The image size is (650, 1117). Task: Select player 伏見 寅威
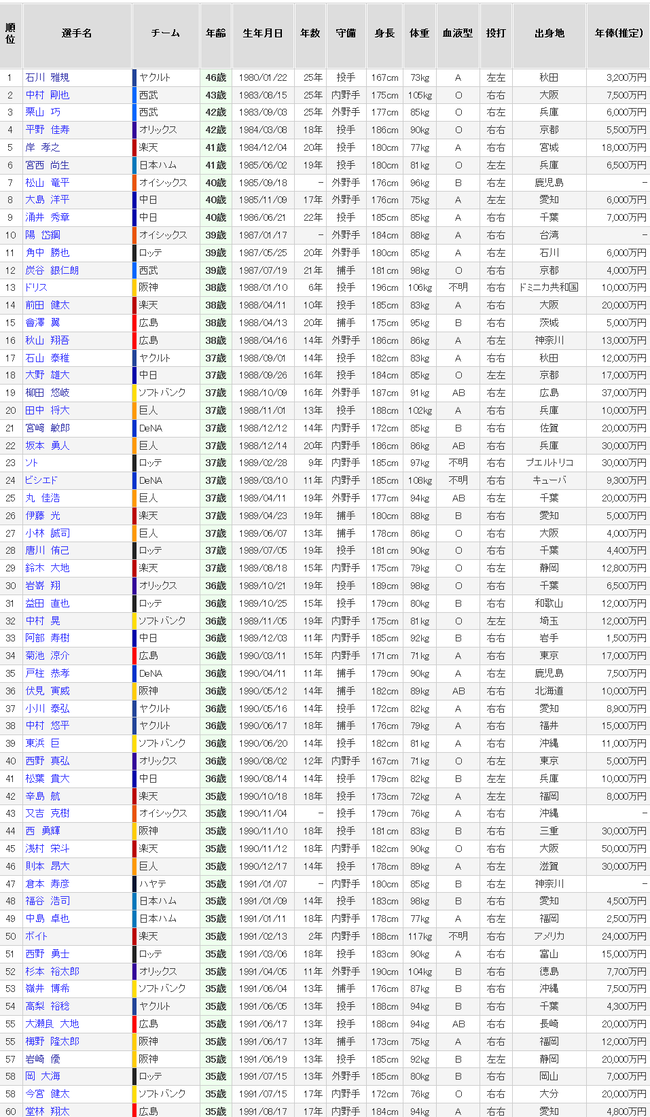click(x=47, y=691)
